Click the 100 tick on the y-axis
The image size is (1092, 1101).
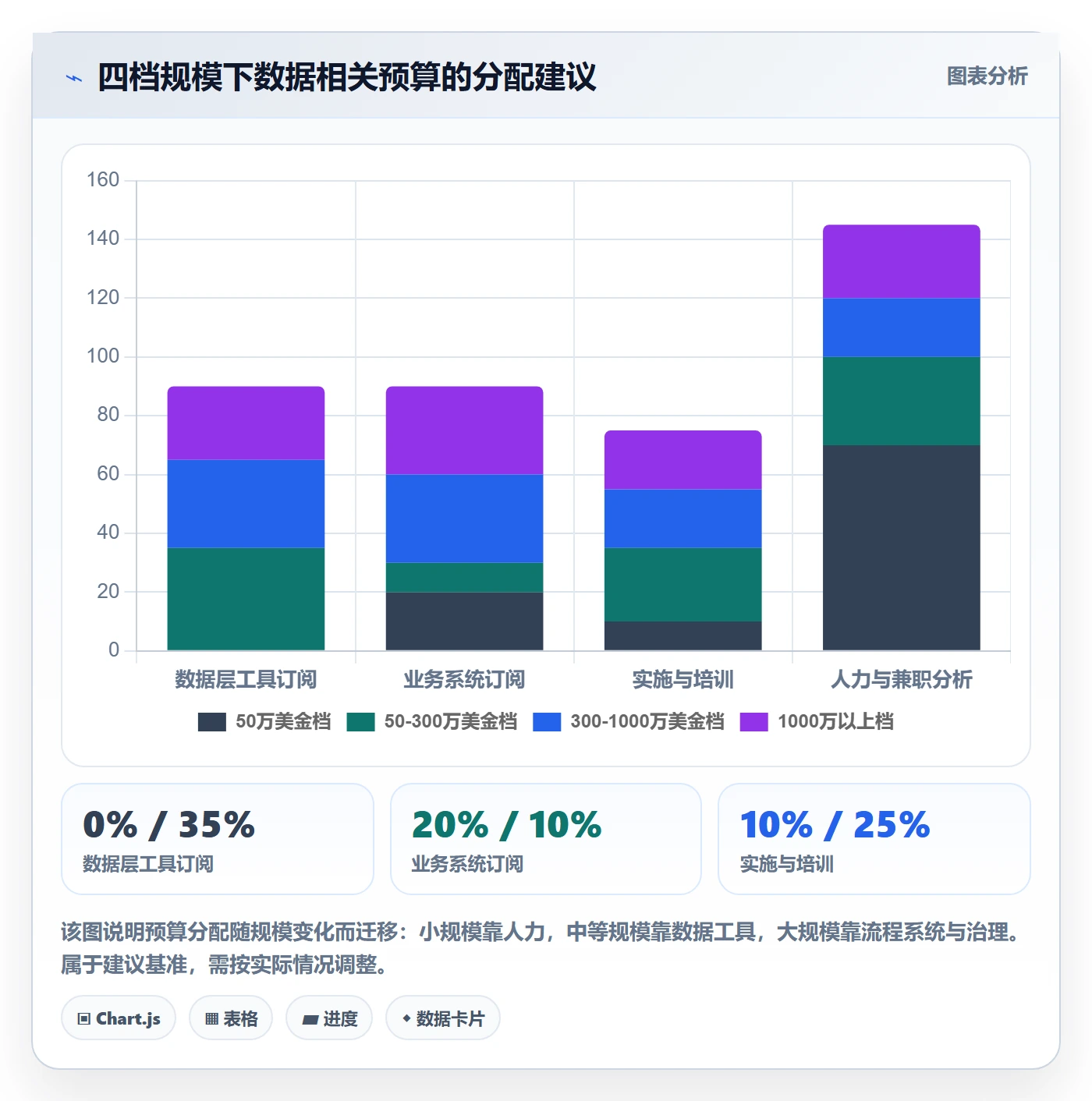point(103,356)
